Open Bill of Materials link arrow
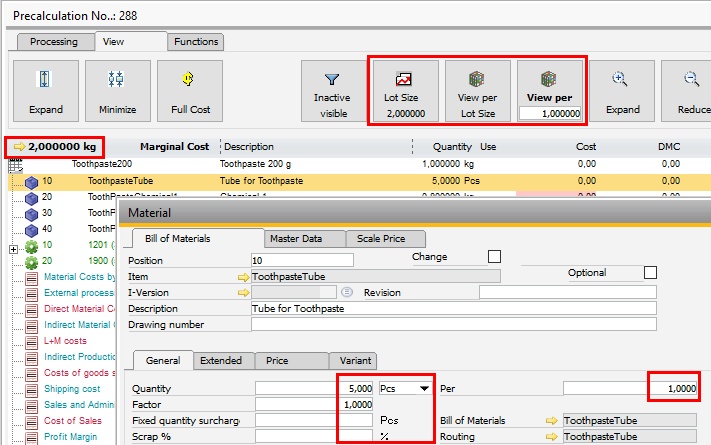 pos(553,421)
